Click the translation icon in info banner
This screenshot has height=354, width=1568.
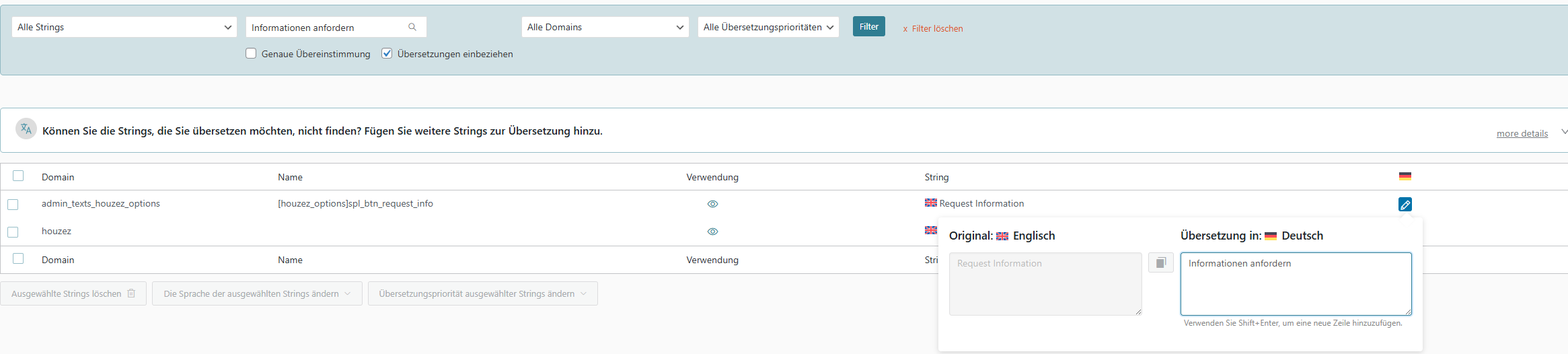[26, 129]
